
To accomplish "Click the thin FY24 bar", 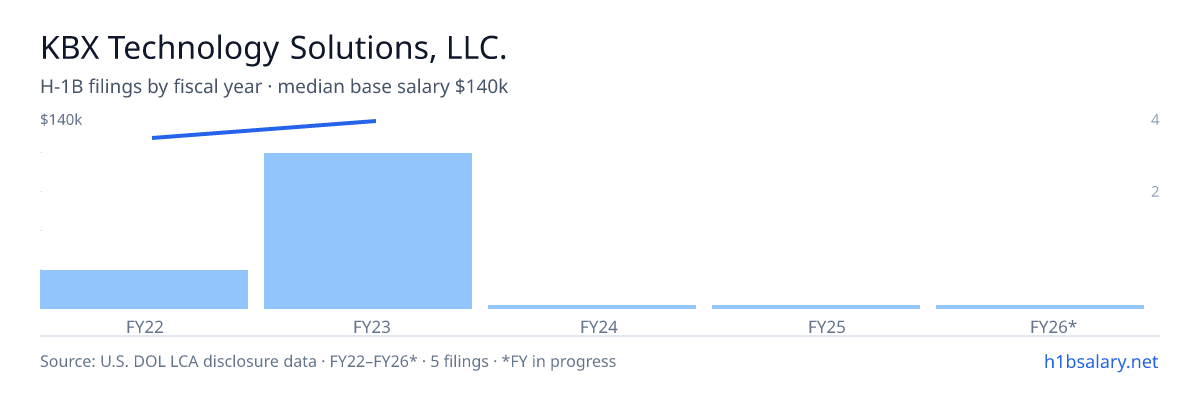I will 592,306.
